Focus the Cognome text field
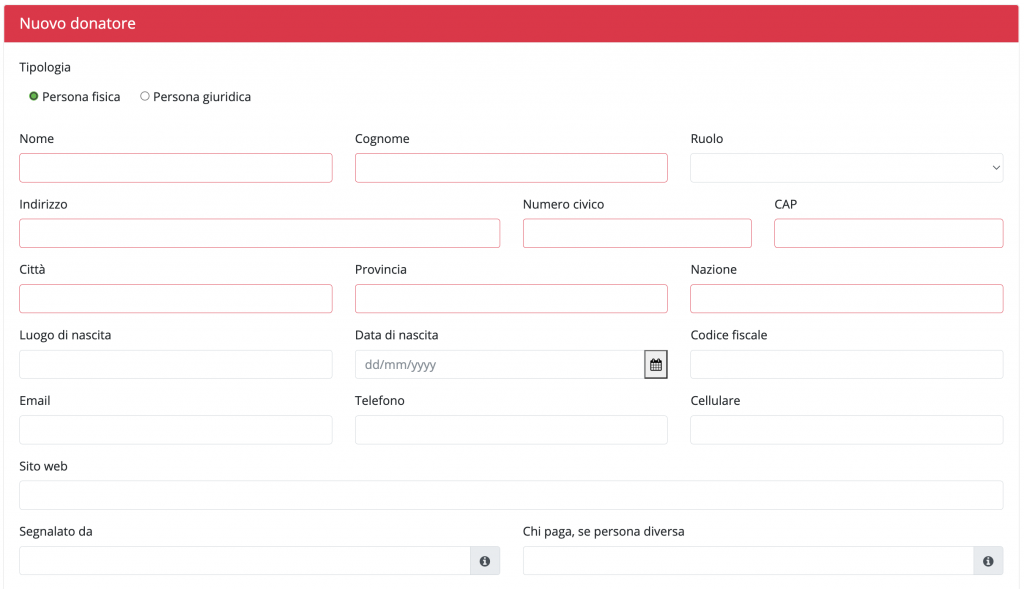The width and height of the screenshot is (1024, 589). click(x=511, y=168)
